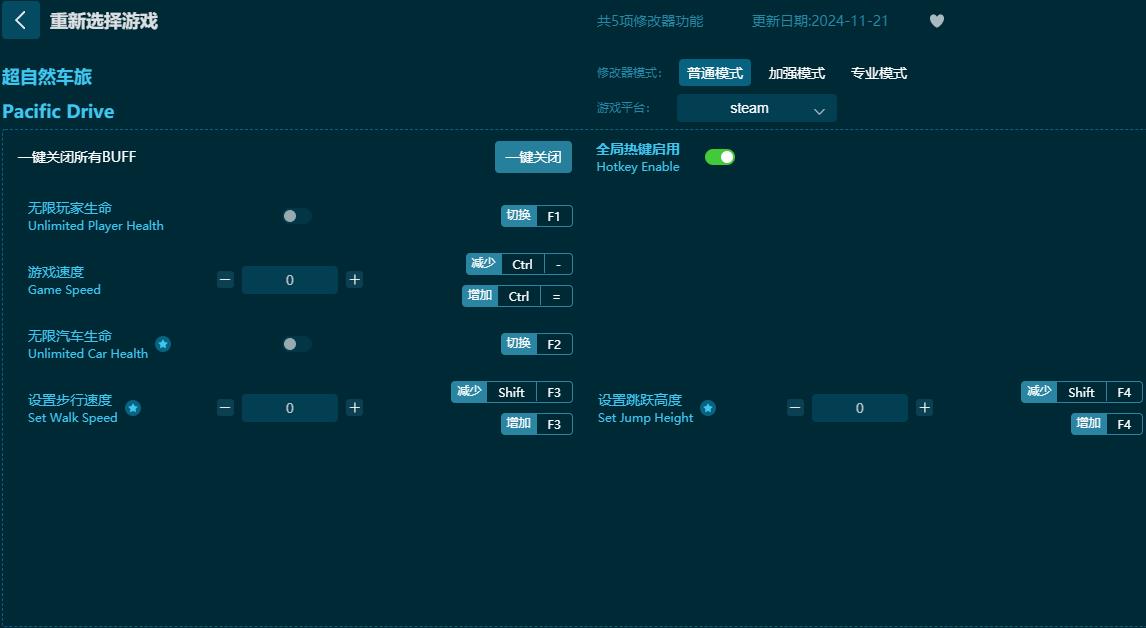The image size is (1146, 628).
Task: Click the 一键关闭 button
Action: [534, 157]
